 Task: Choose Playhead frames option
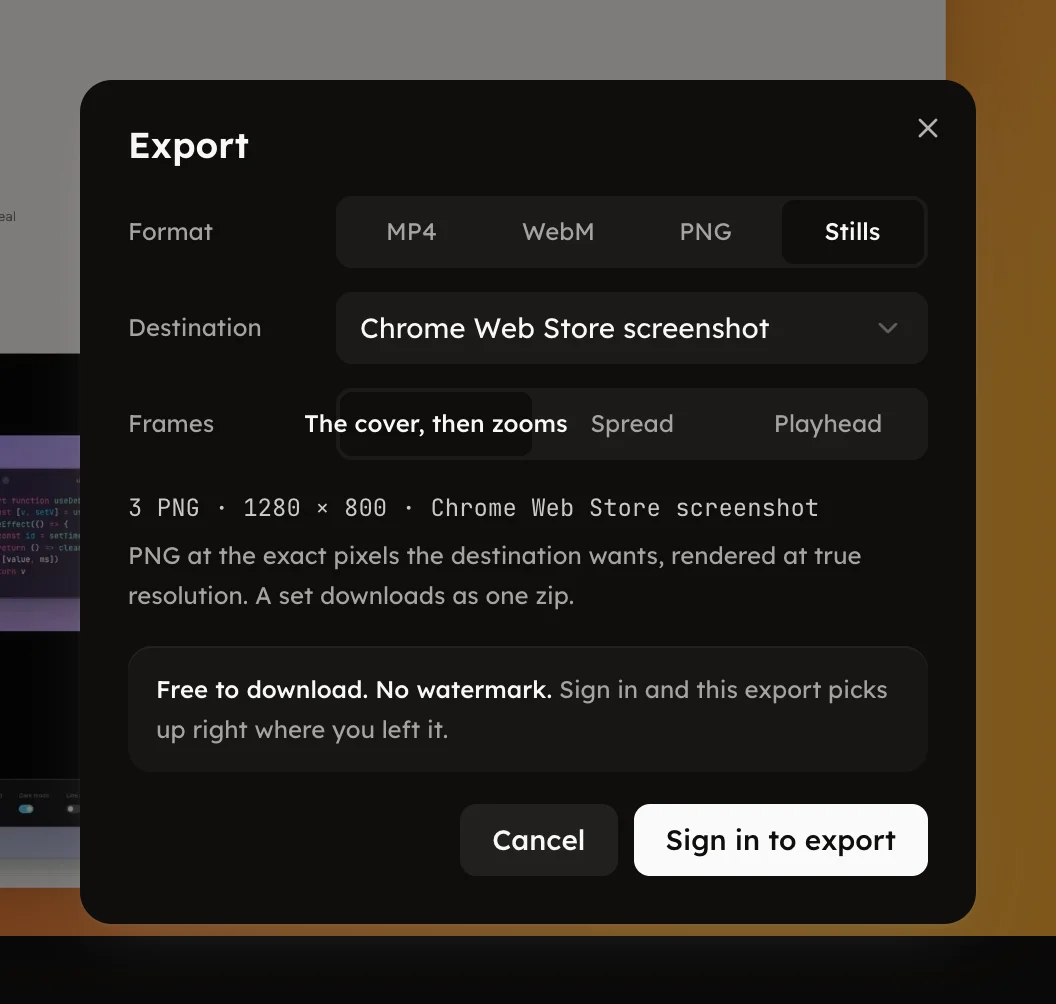point(828,424)
